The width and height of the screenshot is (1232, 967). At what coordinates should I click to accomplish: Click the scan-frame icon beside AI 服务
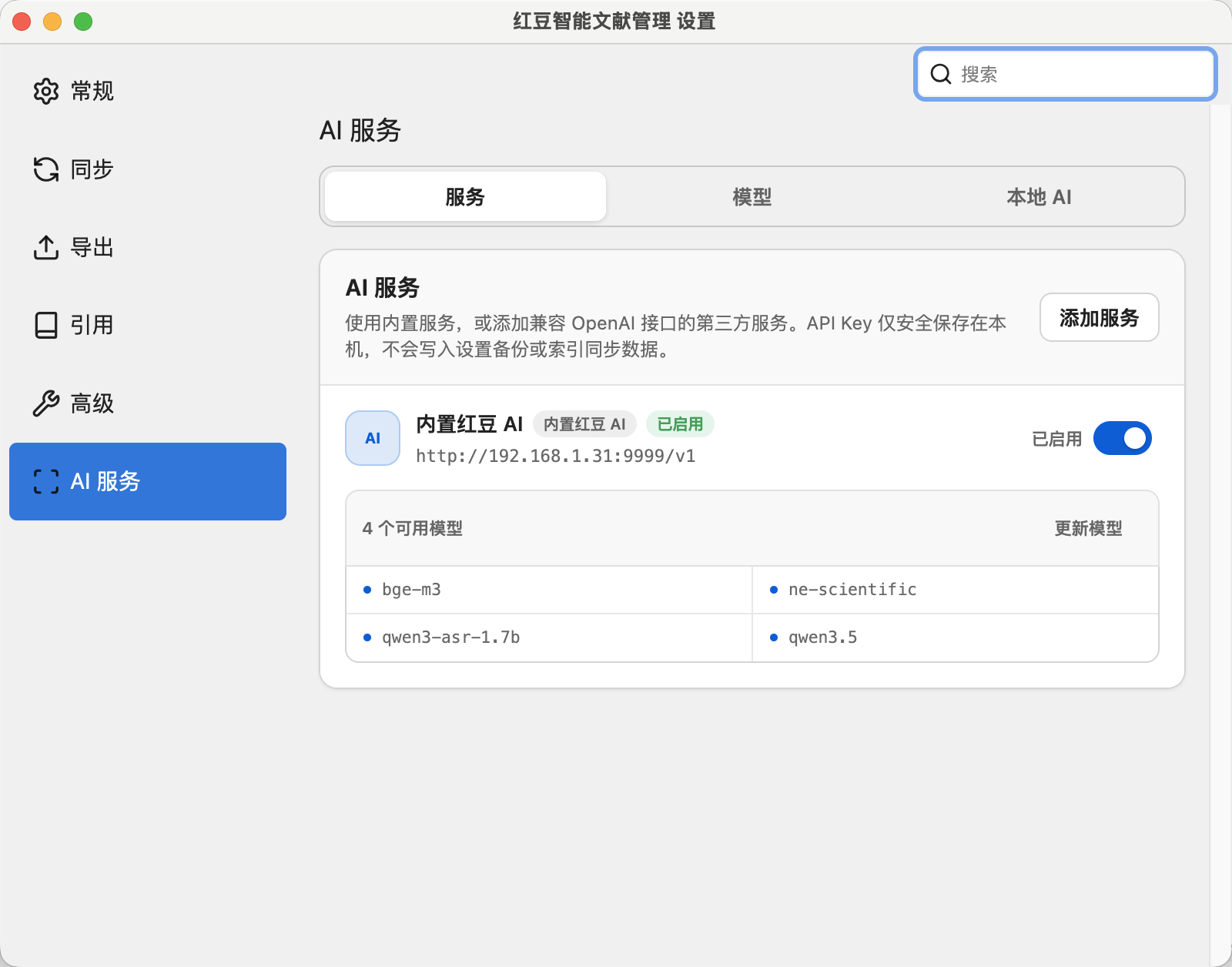pos(46,481)
